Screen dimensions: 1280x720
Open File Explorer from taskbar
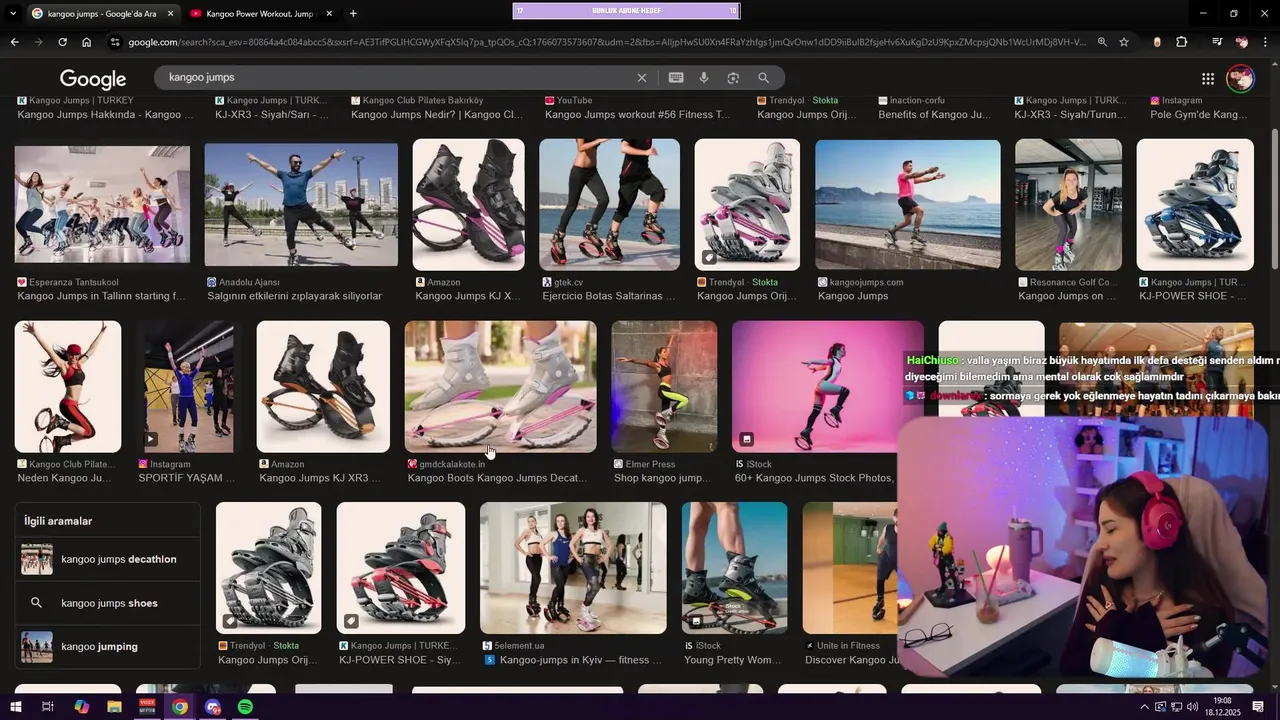(114, 707)
